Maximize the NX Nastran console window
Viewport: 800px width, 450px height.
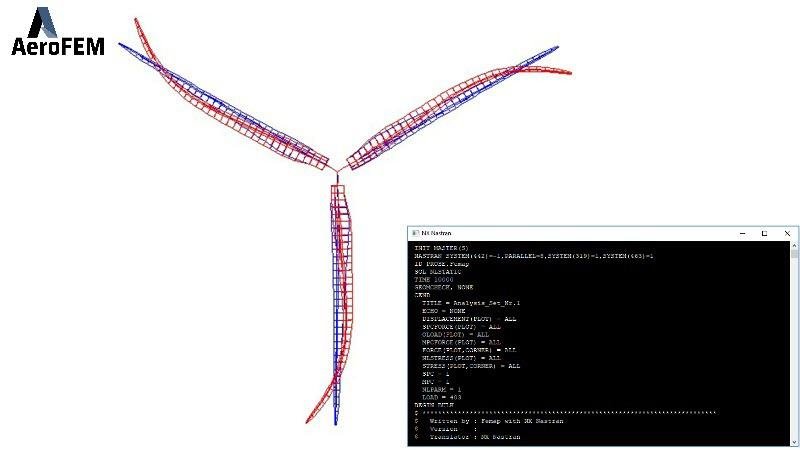coord(764,233)
